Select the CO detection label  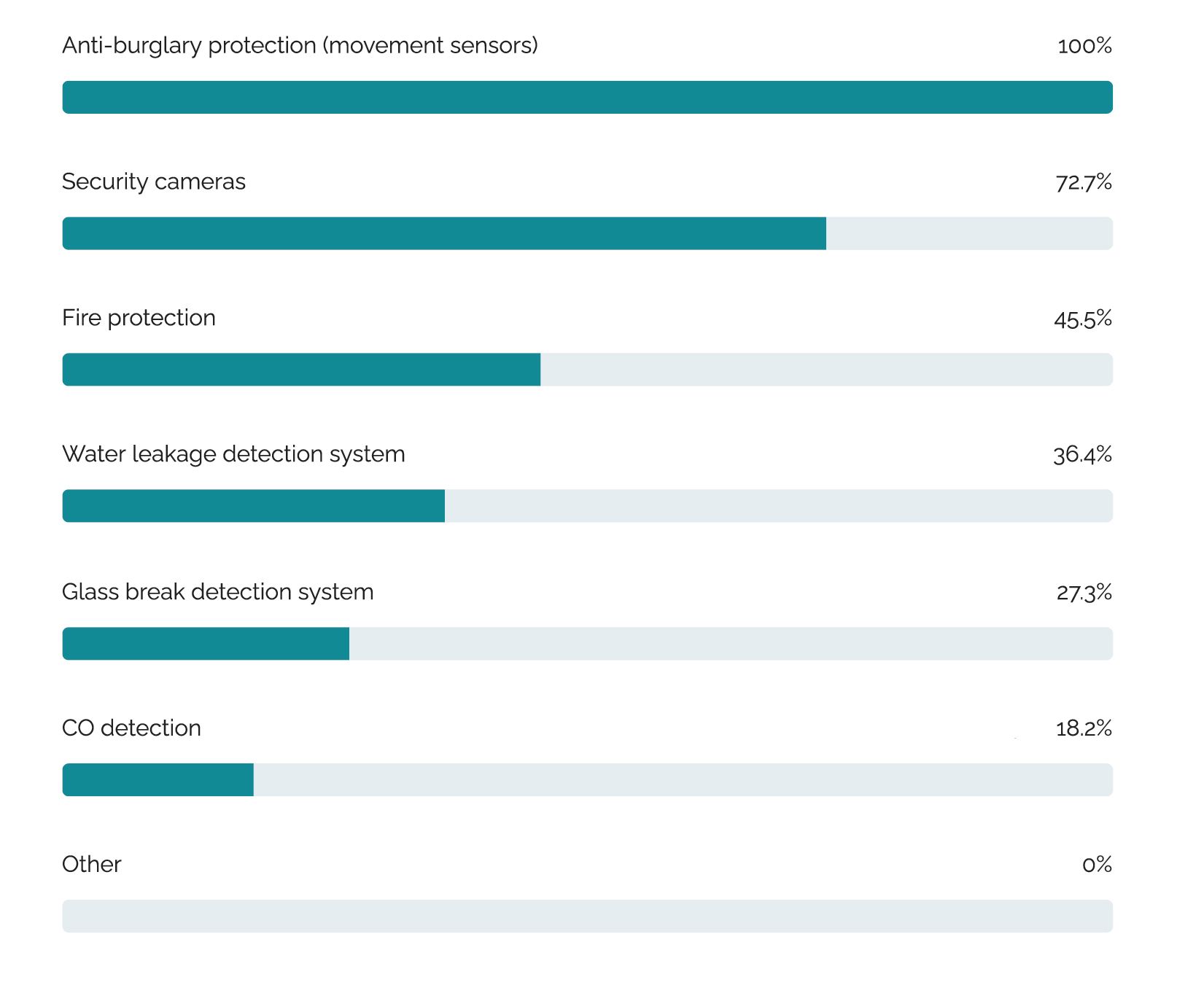(131, 728)
